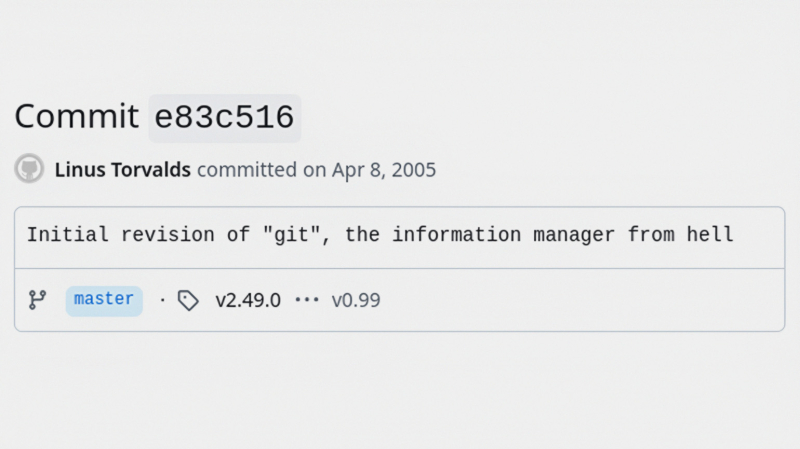The height and width of the screenshot is (449, 800).
Task: Open Linus Torvalds' avatar image
Action: [x=29, y=168]
